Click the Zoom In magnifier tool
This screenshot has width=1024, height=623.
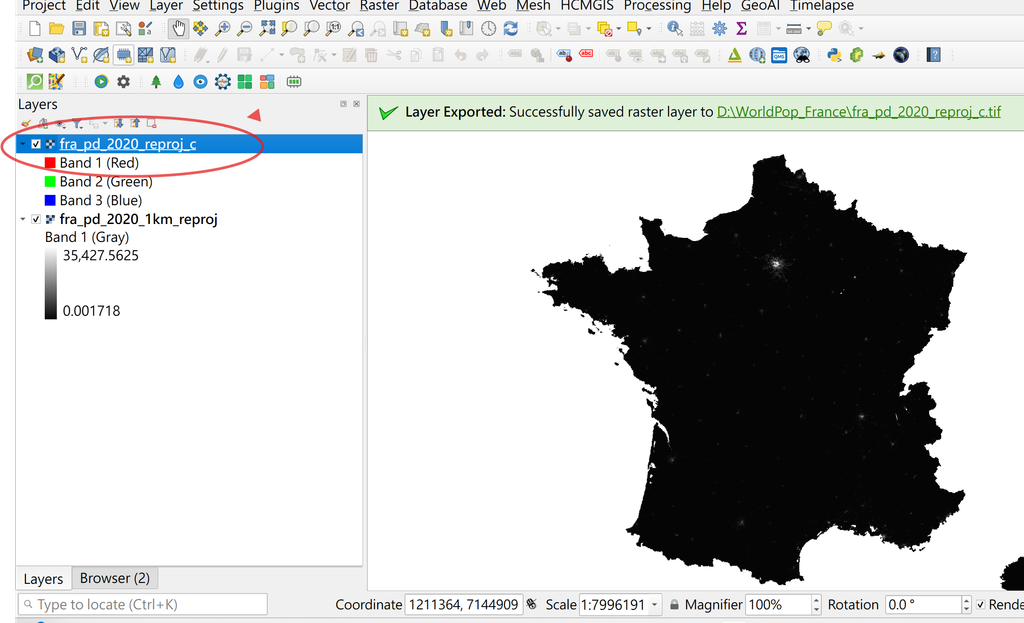pos(223,29)
